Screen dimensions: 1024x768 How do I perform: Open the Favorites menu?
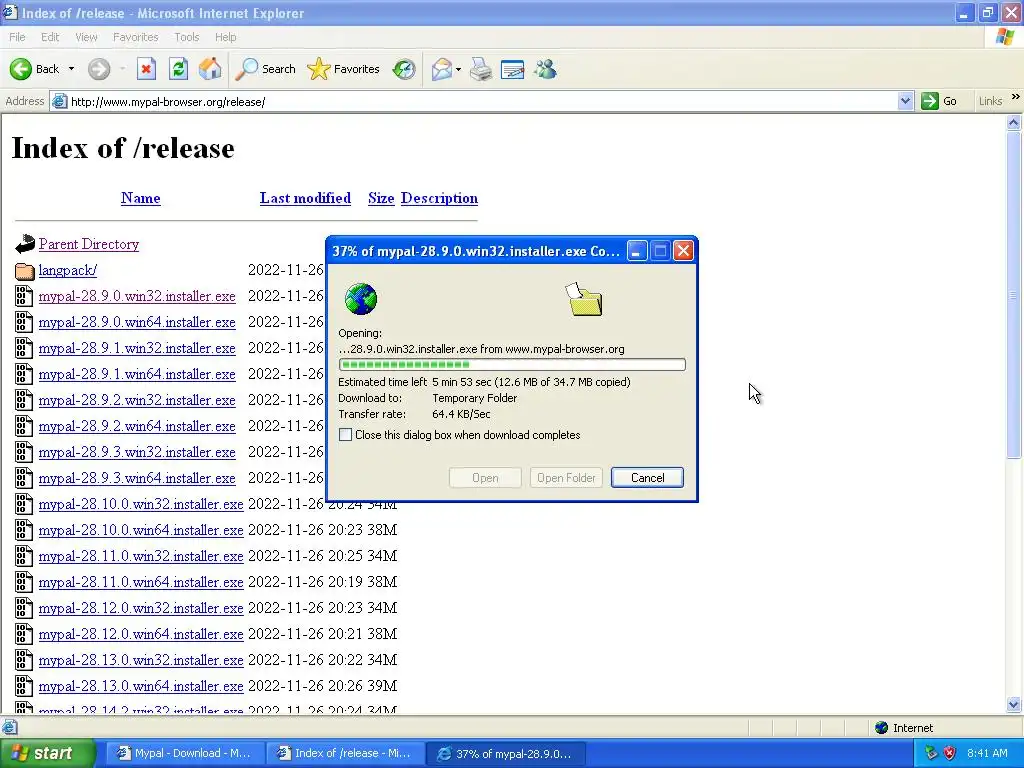pyautogui.click(x=136, y=37)
